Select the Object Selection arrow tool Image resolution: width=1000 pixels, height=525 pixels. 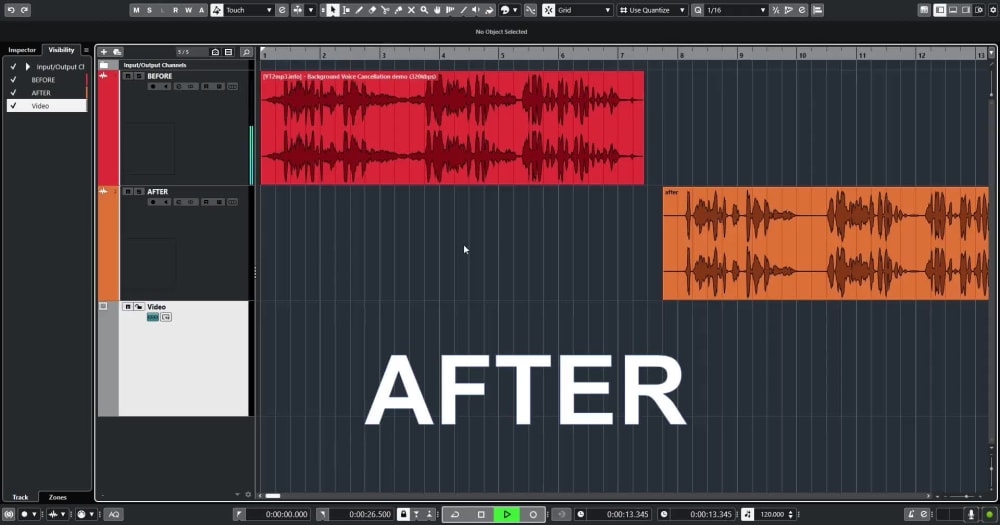[333, 10]
